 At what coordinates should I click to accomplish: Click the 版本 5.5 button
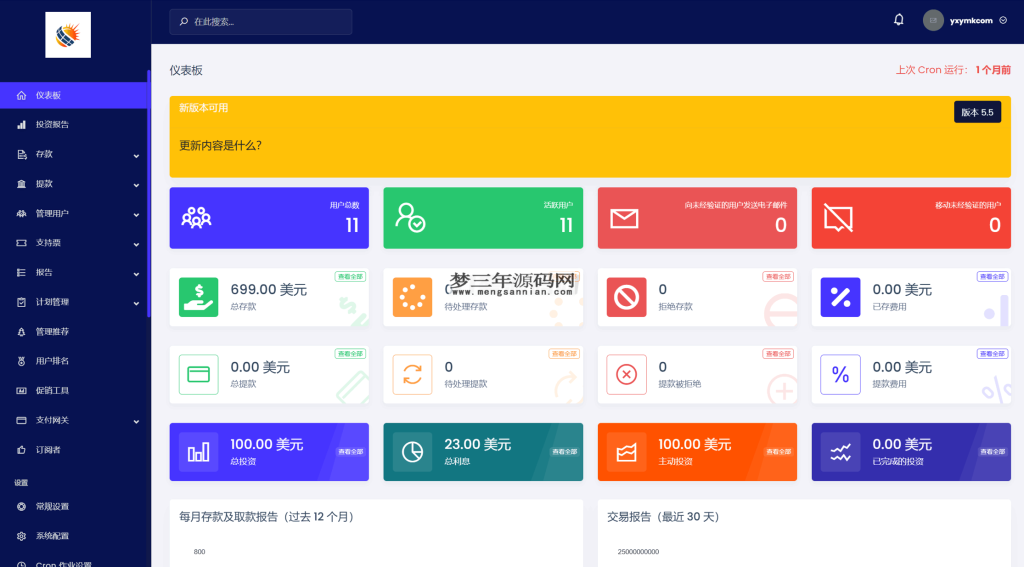coord(977,112)
